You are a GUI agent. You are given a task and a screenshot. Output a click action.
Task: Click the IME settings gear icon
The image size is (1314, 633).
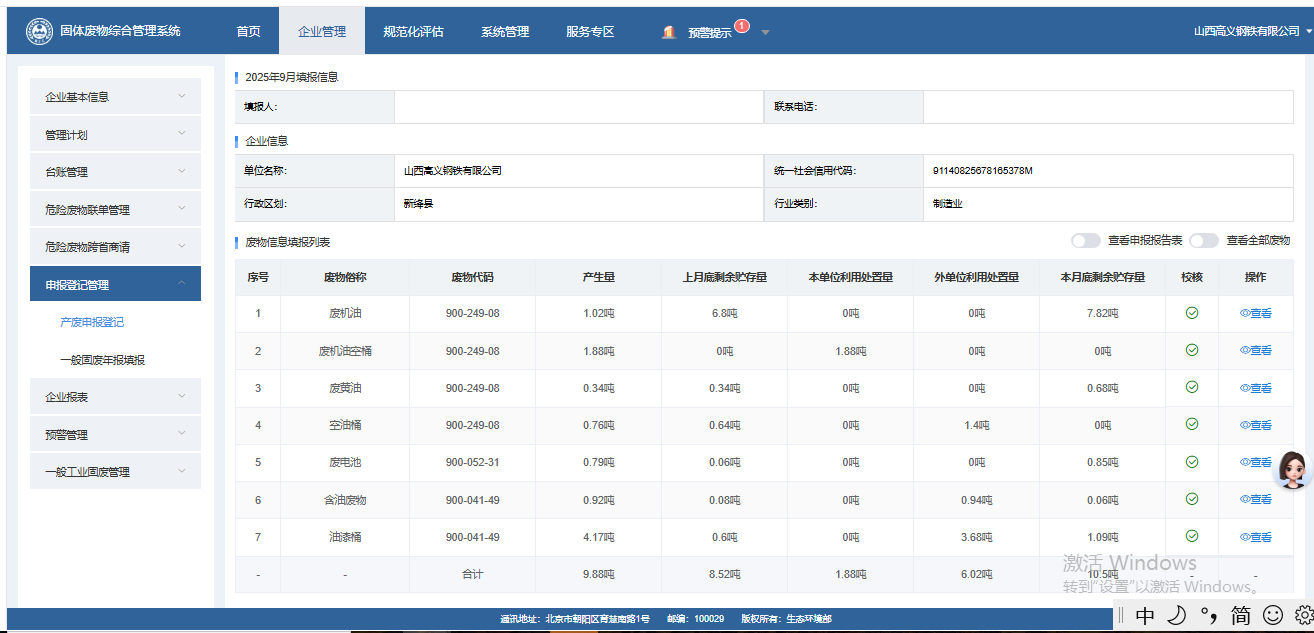(x=1303, y=614)
